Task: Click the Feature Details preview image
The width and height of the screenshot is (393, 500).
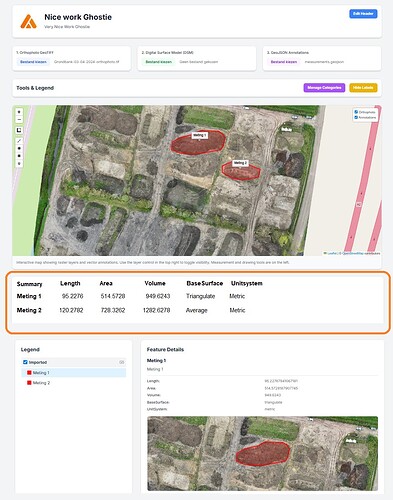Action: (x=263, y=453)
